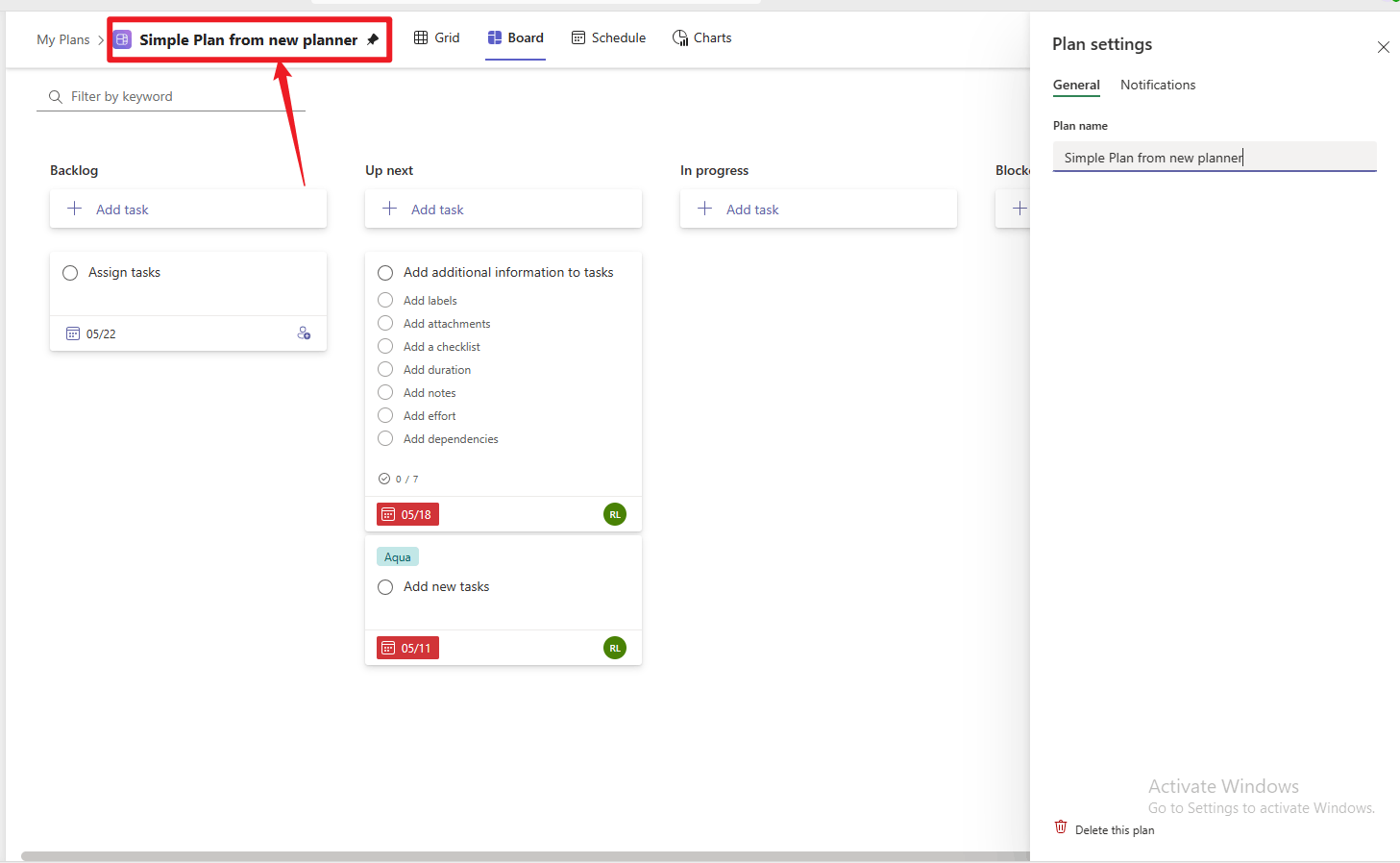Add task in the In progress column

819,209
